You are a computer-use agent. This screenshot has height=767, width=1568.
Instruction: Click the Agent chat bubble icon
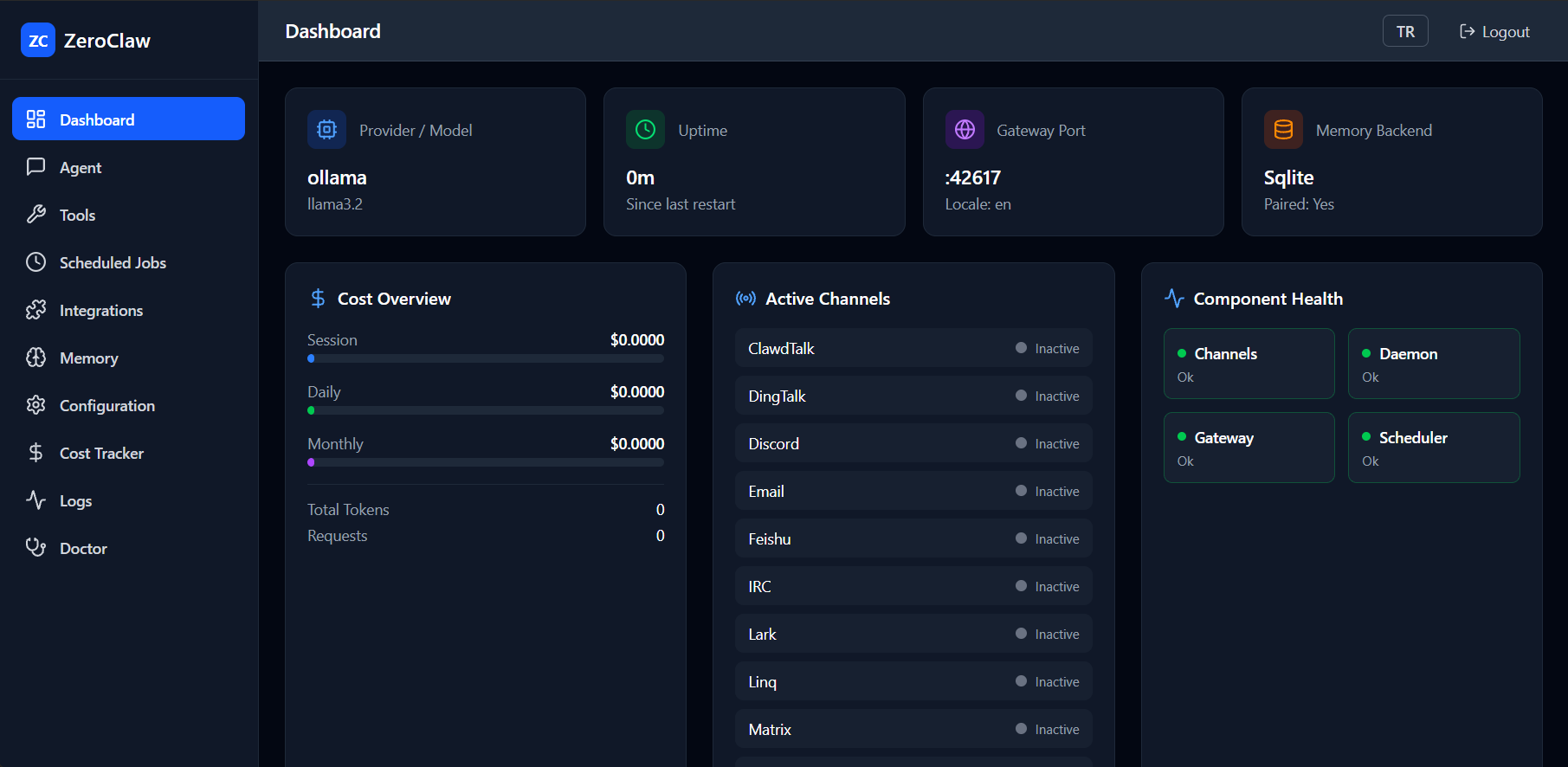pyautogui.click(x=35, y=167)
